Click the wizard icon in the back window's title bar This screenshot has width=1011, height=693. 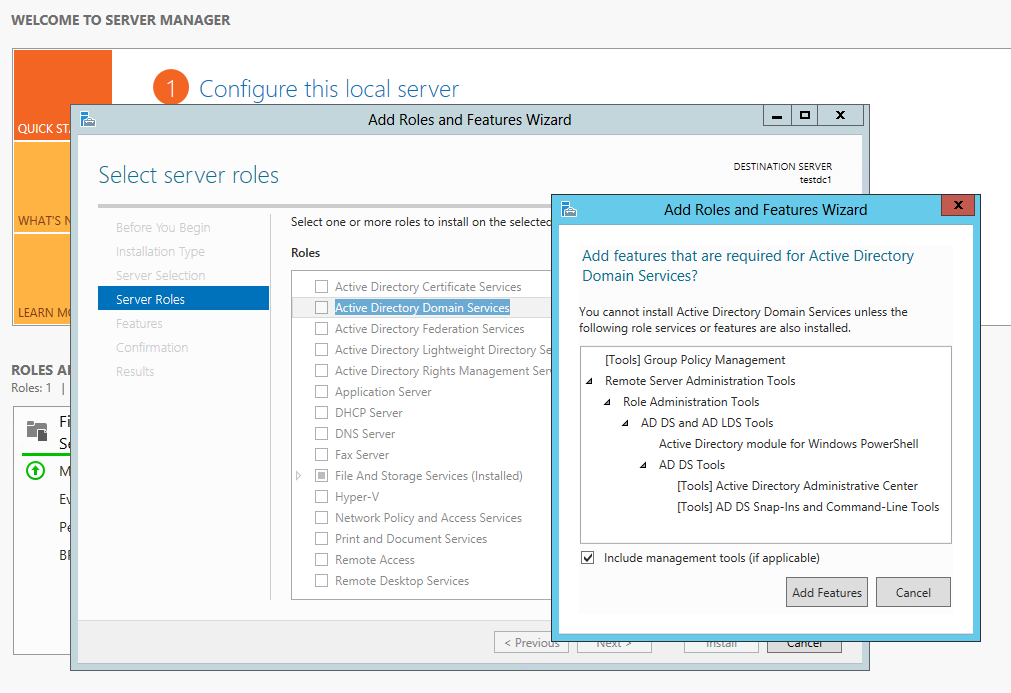[88, 119]
